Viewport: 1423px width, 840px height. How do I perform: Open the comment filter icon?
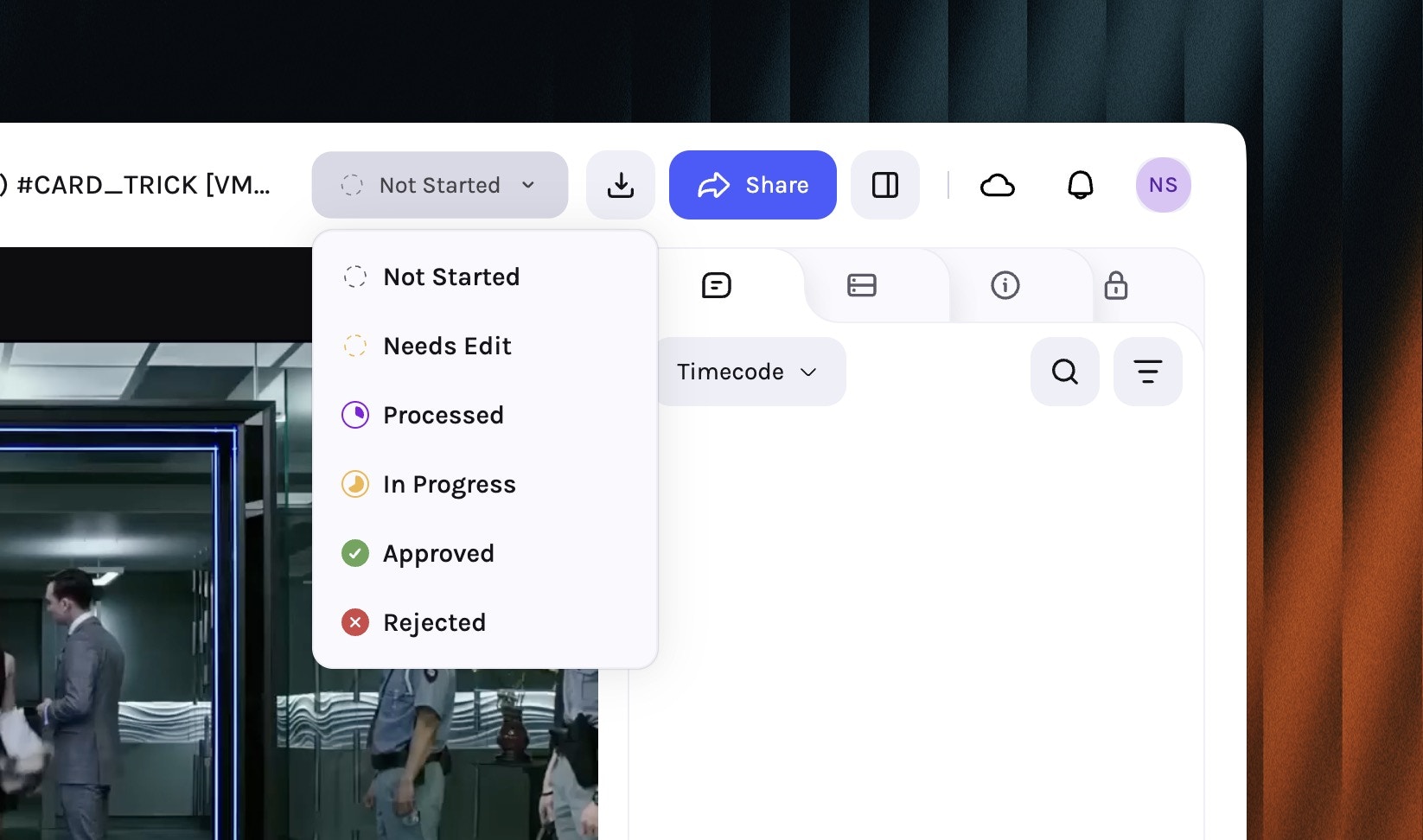click(x=1148, y=372)
